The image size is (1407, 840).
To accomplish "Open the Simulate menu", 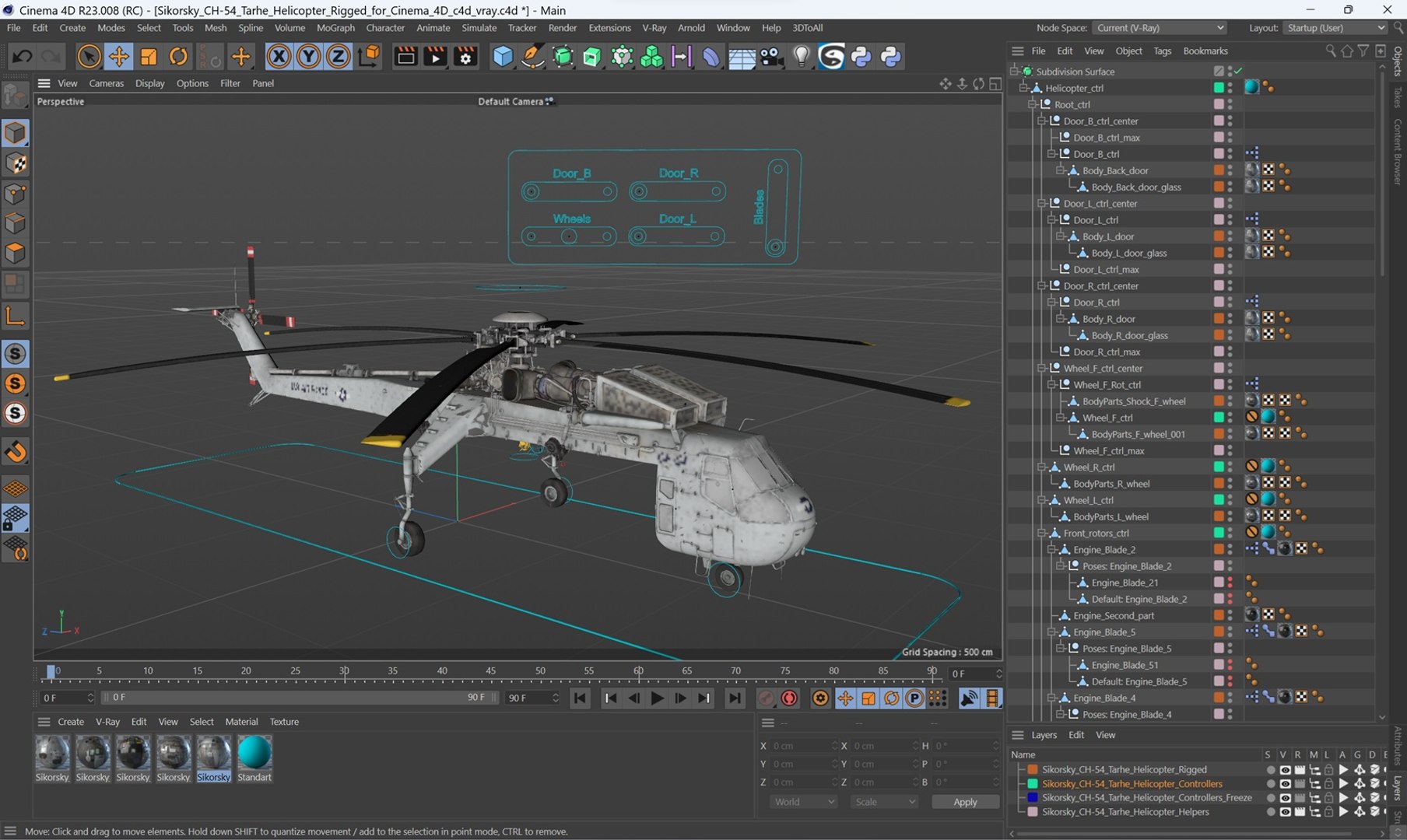I will click(x=479, y=28).
